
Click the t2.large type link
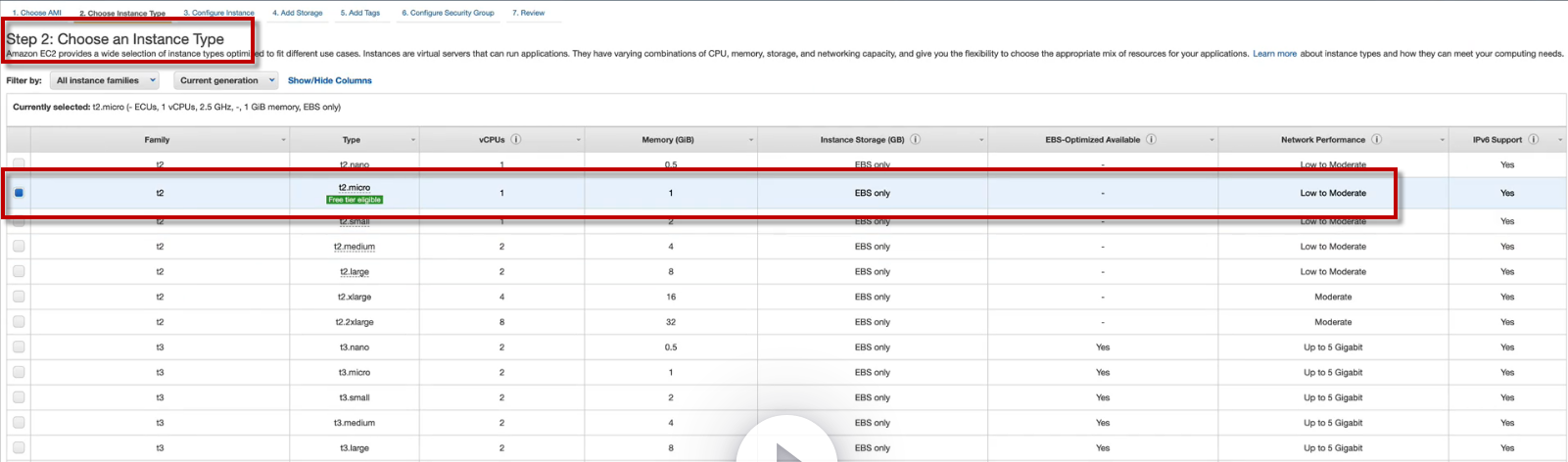355,272
